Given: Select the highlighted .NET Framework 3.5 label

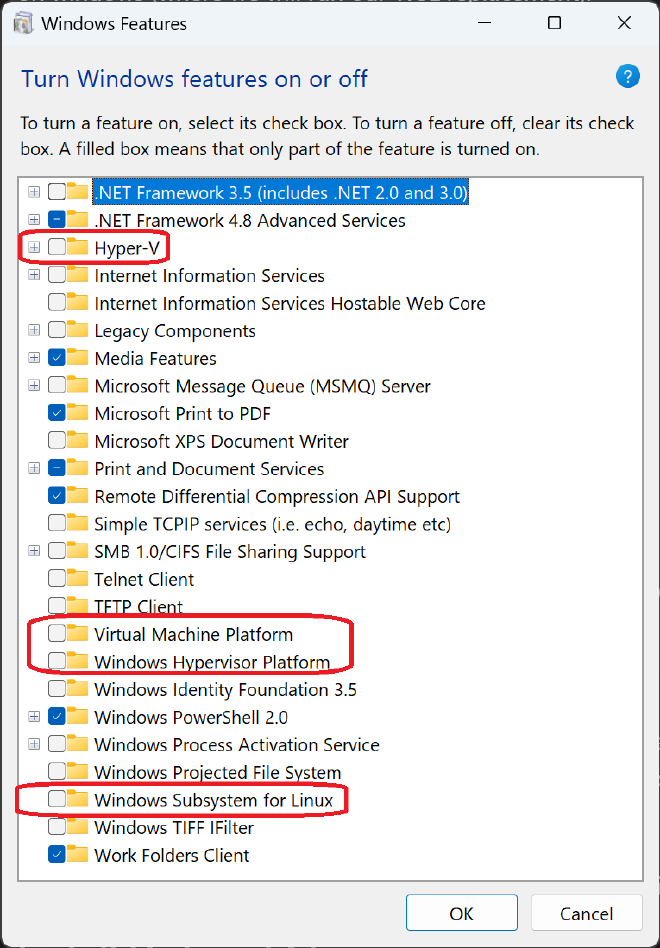Looking at the screenshot, I should (x=281, y=193).
